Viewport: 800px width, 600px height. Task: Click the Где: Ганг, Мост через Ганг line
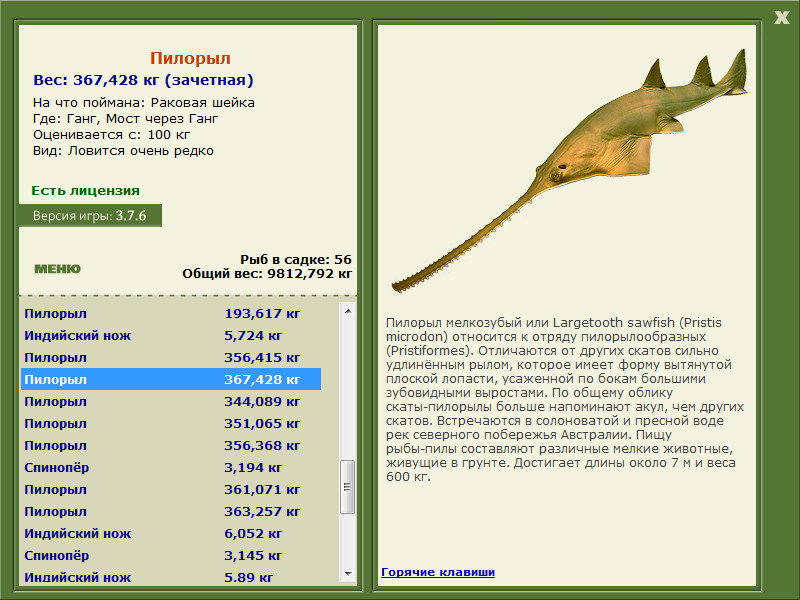coord(126,119)
